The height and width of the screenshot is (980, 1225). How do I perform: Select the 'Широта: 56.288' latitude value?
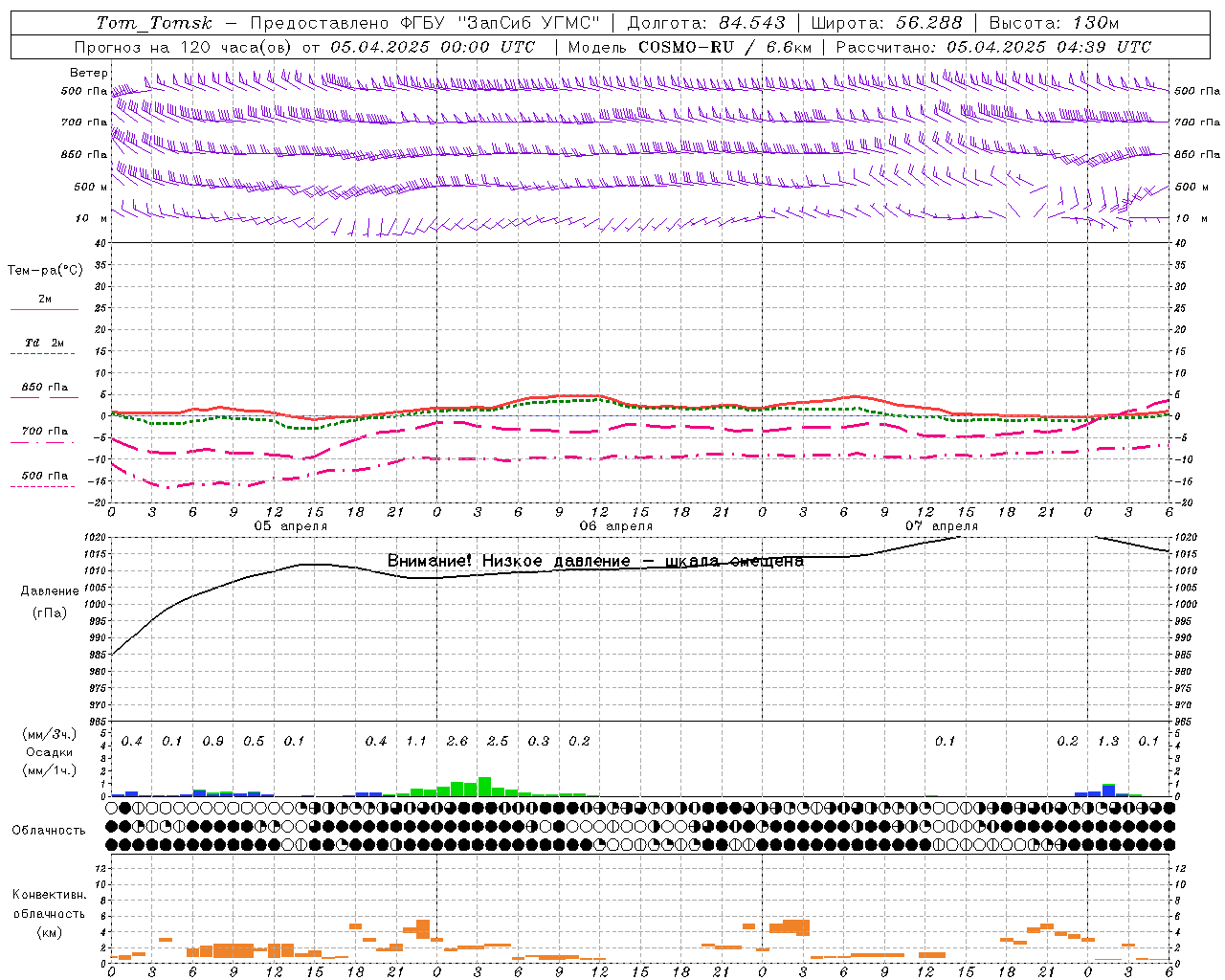click(887, 23)
